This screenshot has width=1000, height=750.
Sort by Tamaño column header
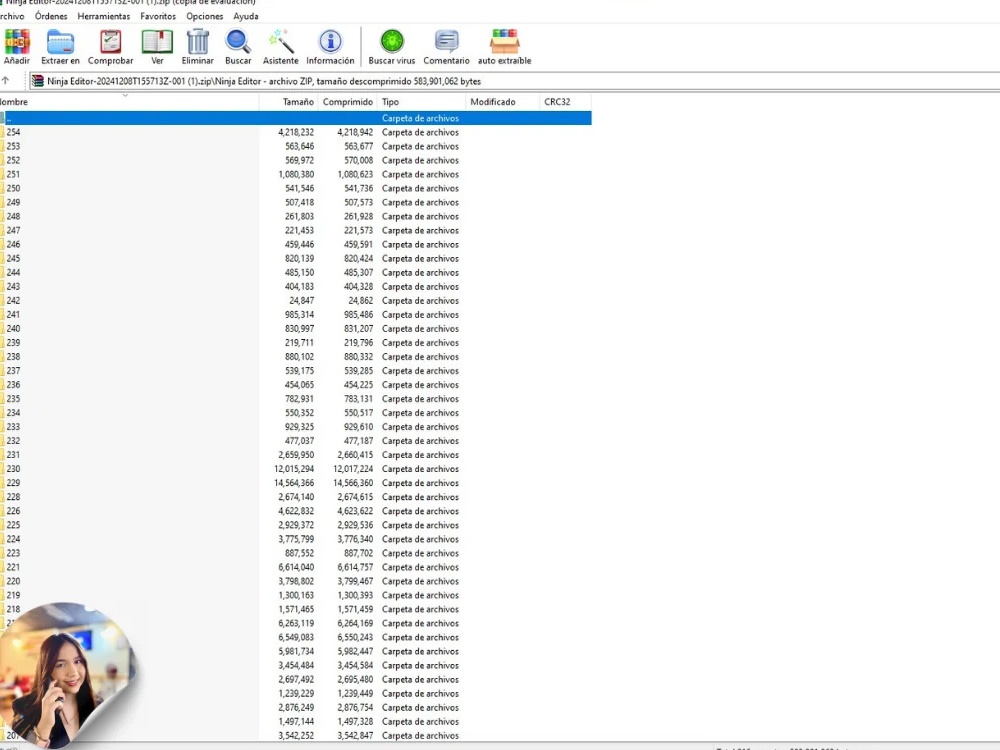[x=288, y=102]
